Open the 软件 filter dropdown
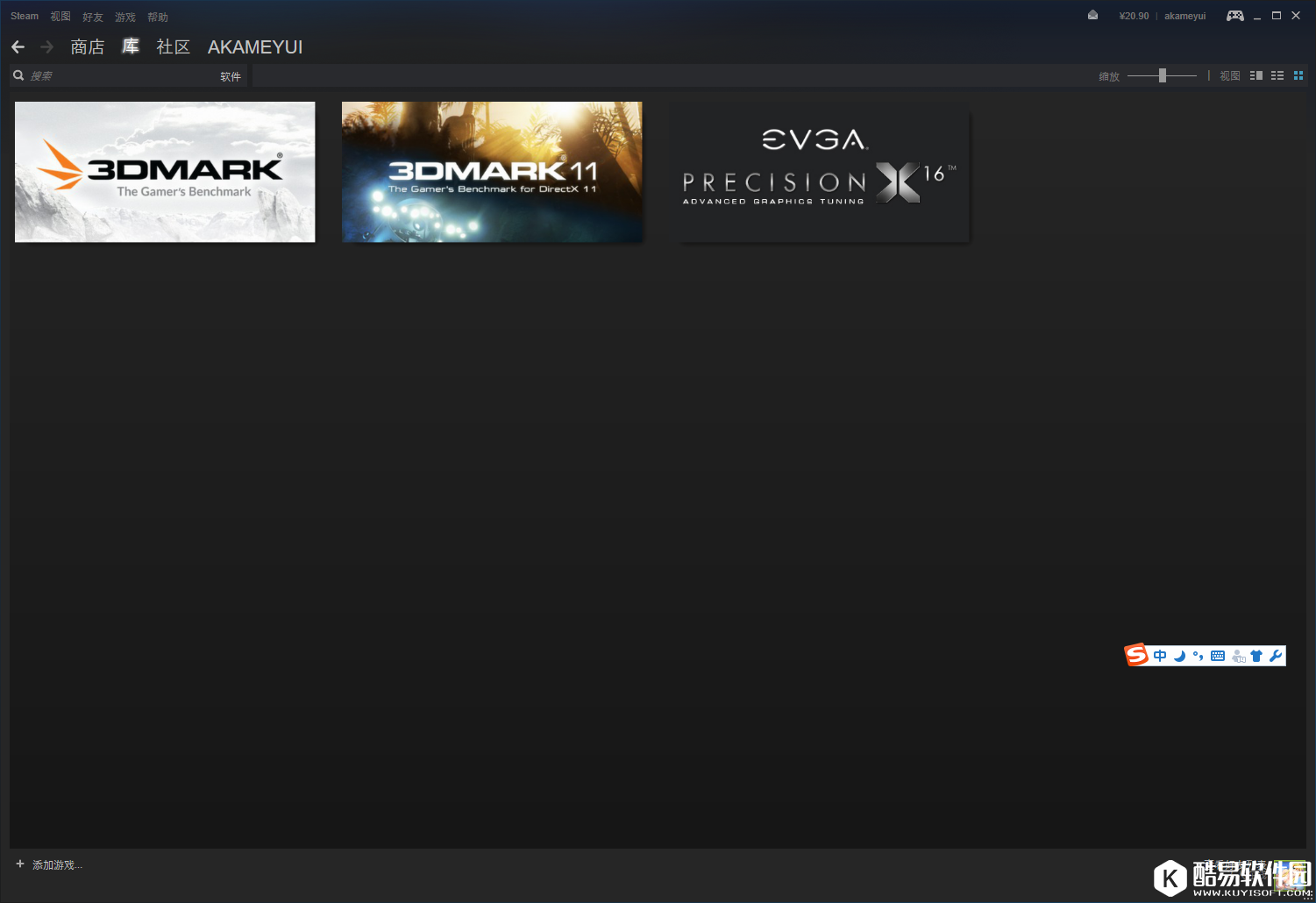 pyautogui.click(x=231, y=75)
